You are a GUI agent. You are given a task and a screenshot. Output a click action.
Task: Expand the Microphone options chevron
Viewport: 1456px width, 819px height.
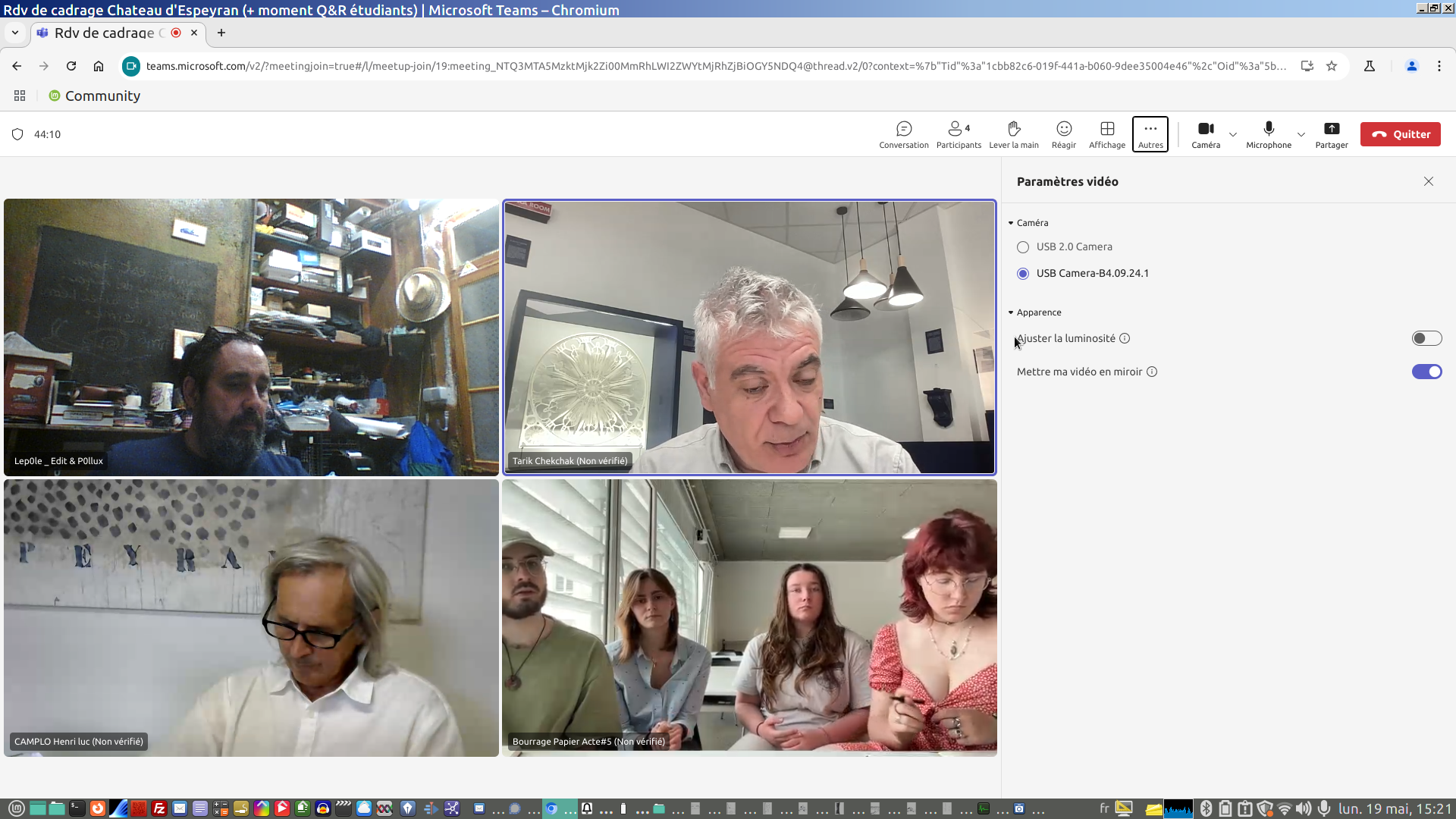point(1301,135)
